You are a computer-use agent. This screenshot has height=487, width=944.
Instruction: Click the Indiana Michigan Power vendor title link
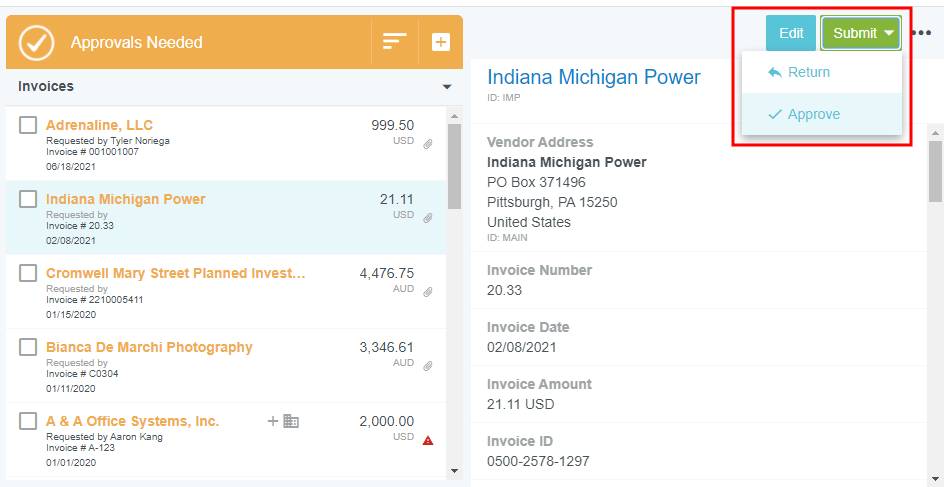593,77
